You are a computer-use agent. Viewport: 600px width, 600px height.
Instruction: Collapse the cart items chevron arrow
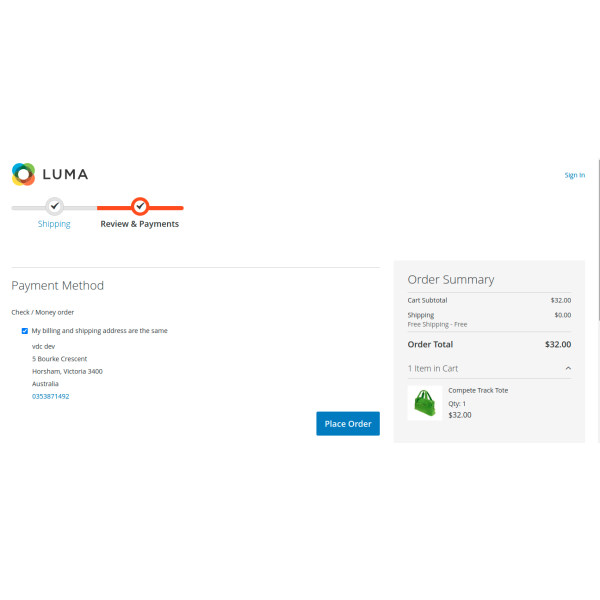click(x=568, y=368)
